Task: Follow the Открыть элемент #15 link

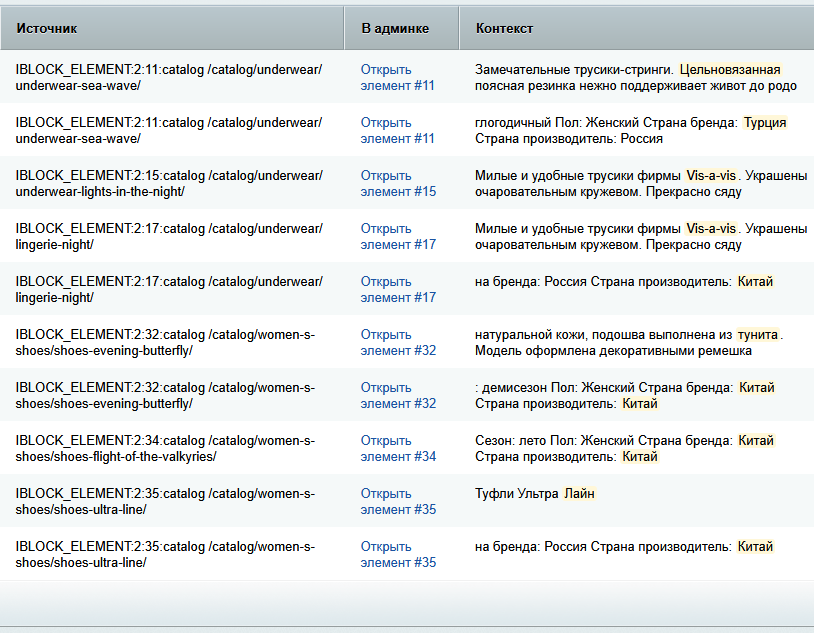Action: (397, 184)
